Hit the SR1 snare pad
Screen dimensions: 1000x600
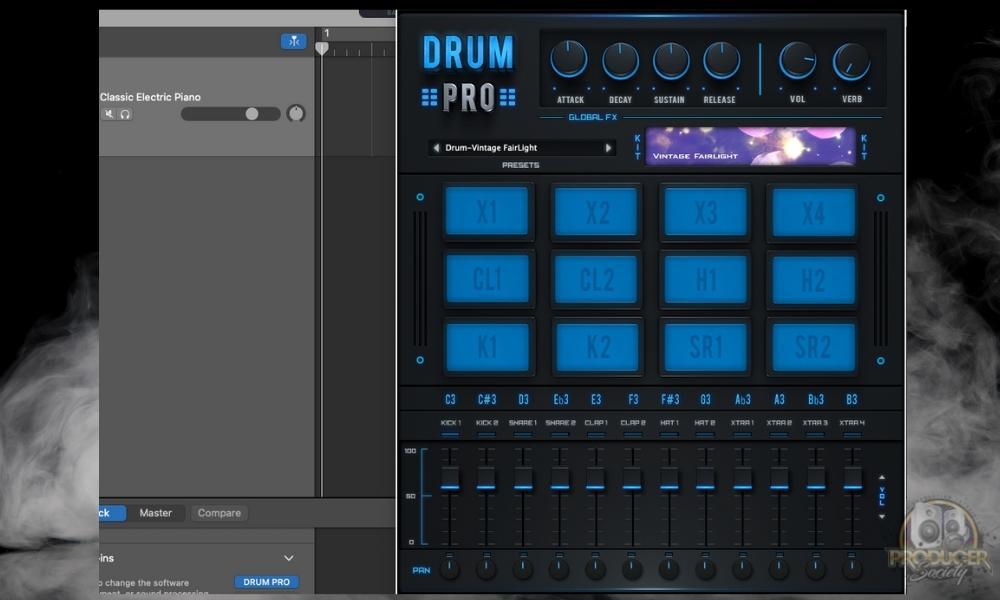tap(705, 347)
